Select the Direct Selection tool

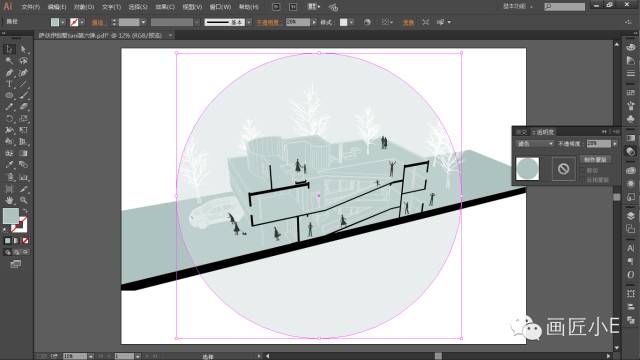point(24,49)
